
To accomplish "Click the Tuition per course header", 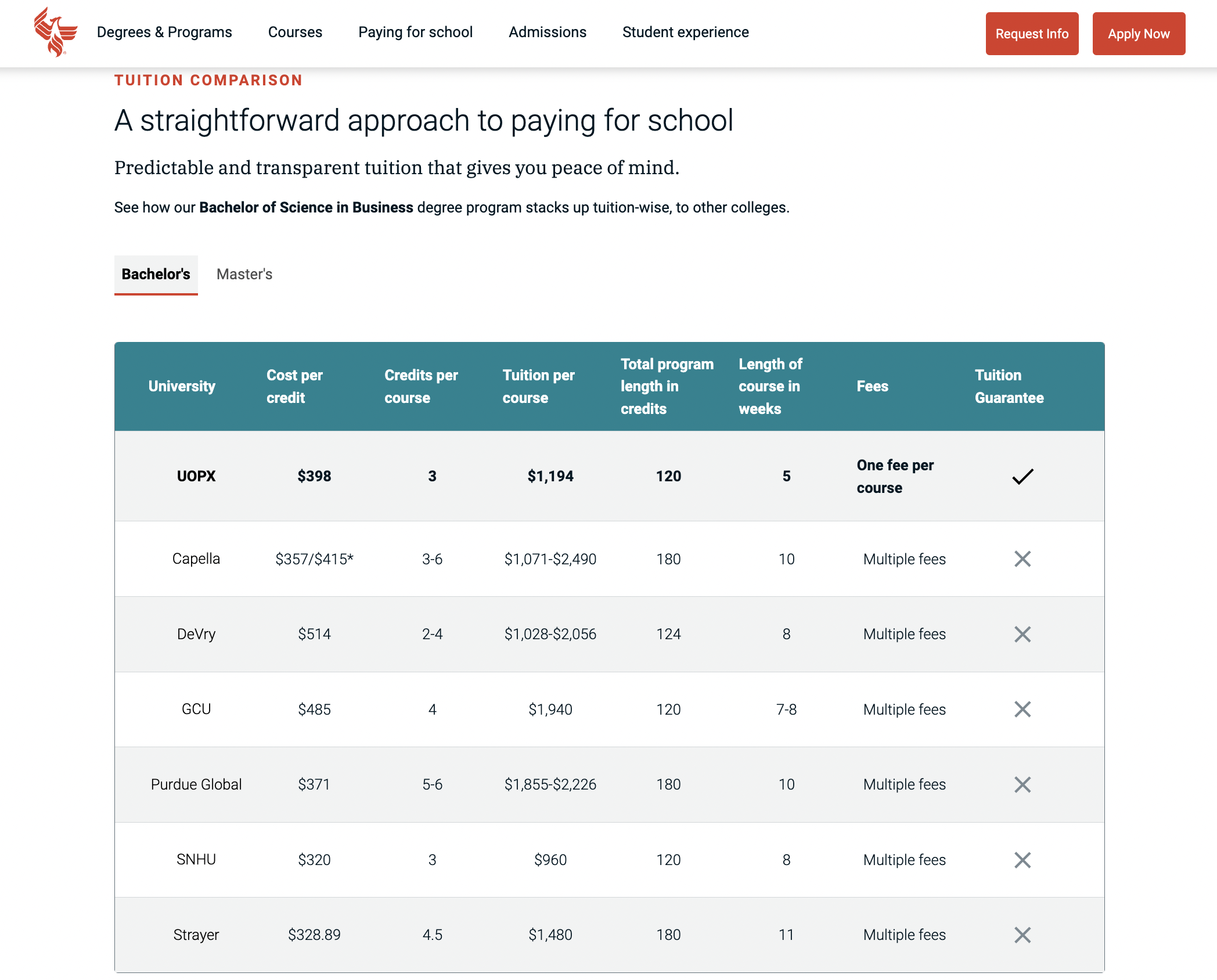I will point(538,386).
